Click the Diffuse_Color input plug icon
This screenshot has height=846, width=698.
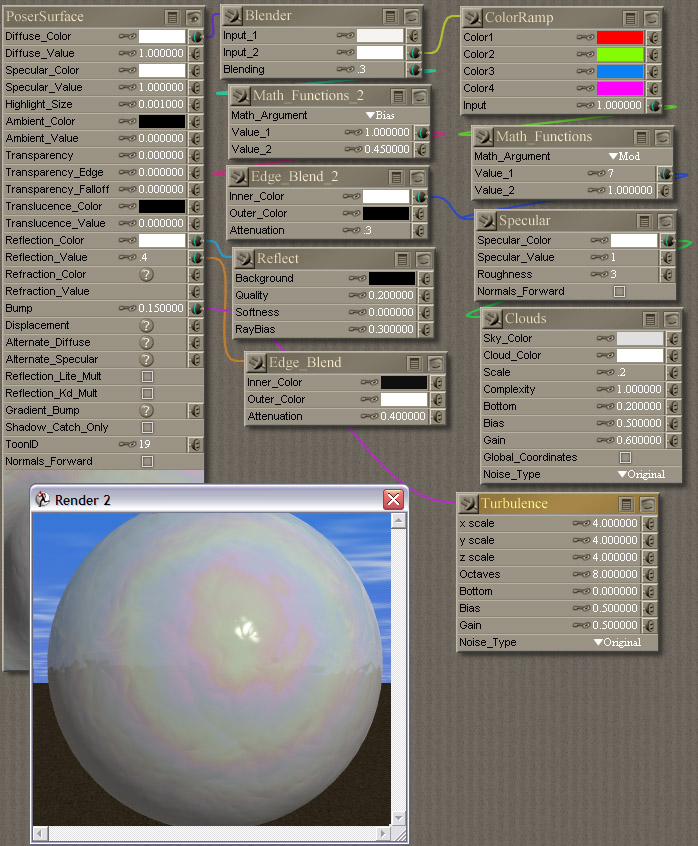point(196,37)
